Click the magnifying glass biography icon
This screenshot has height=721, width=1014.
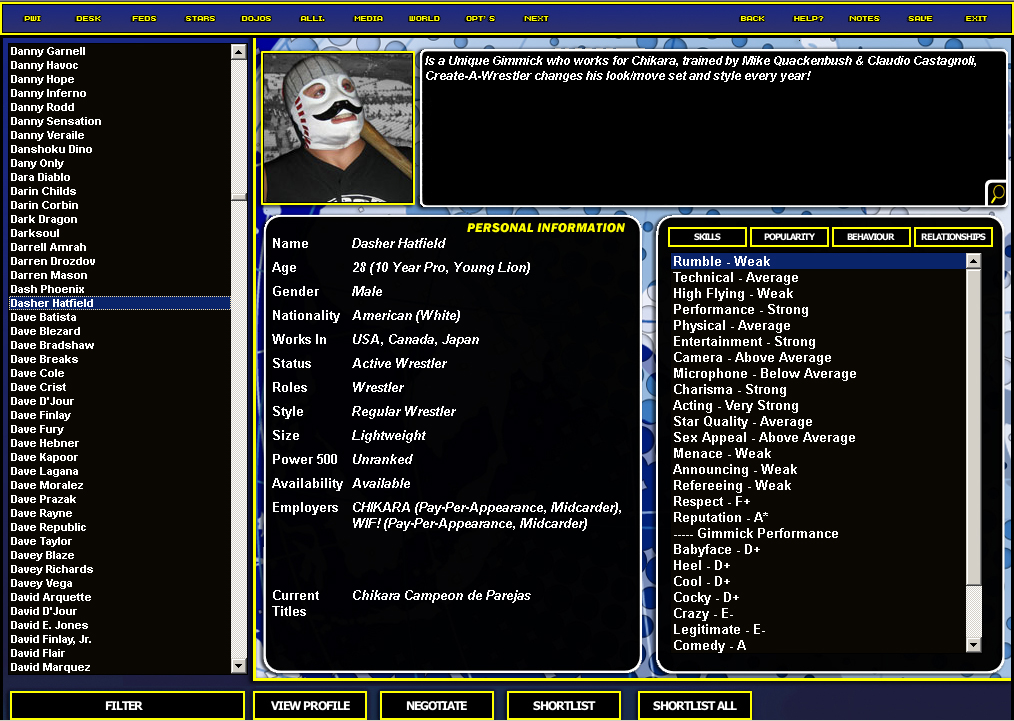point(997,193)
